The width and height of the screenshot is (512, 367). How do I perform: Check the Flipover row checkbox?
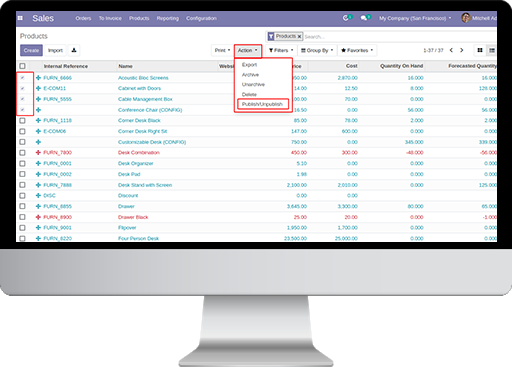22,228
